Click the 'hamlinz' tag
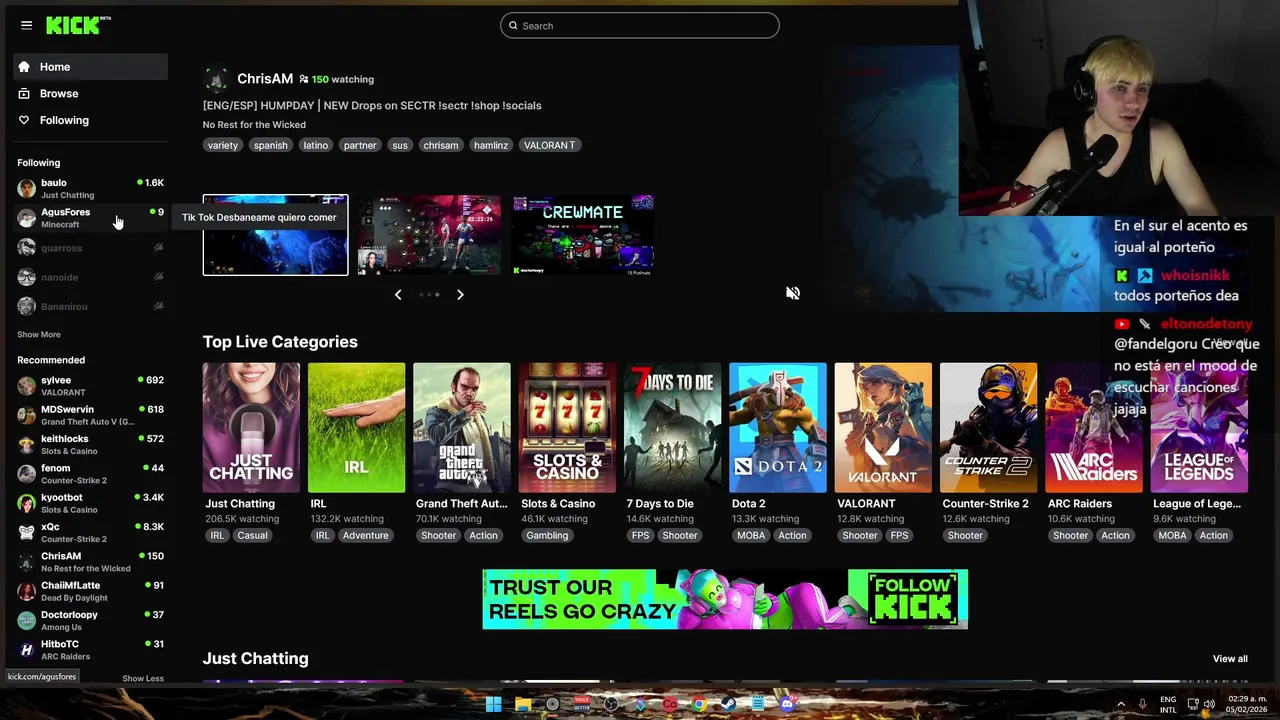The height and width of the screenshot is (720, 1280). coord(491,145)
